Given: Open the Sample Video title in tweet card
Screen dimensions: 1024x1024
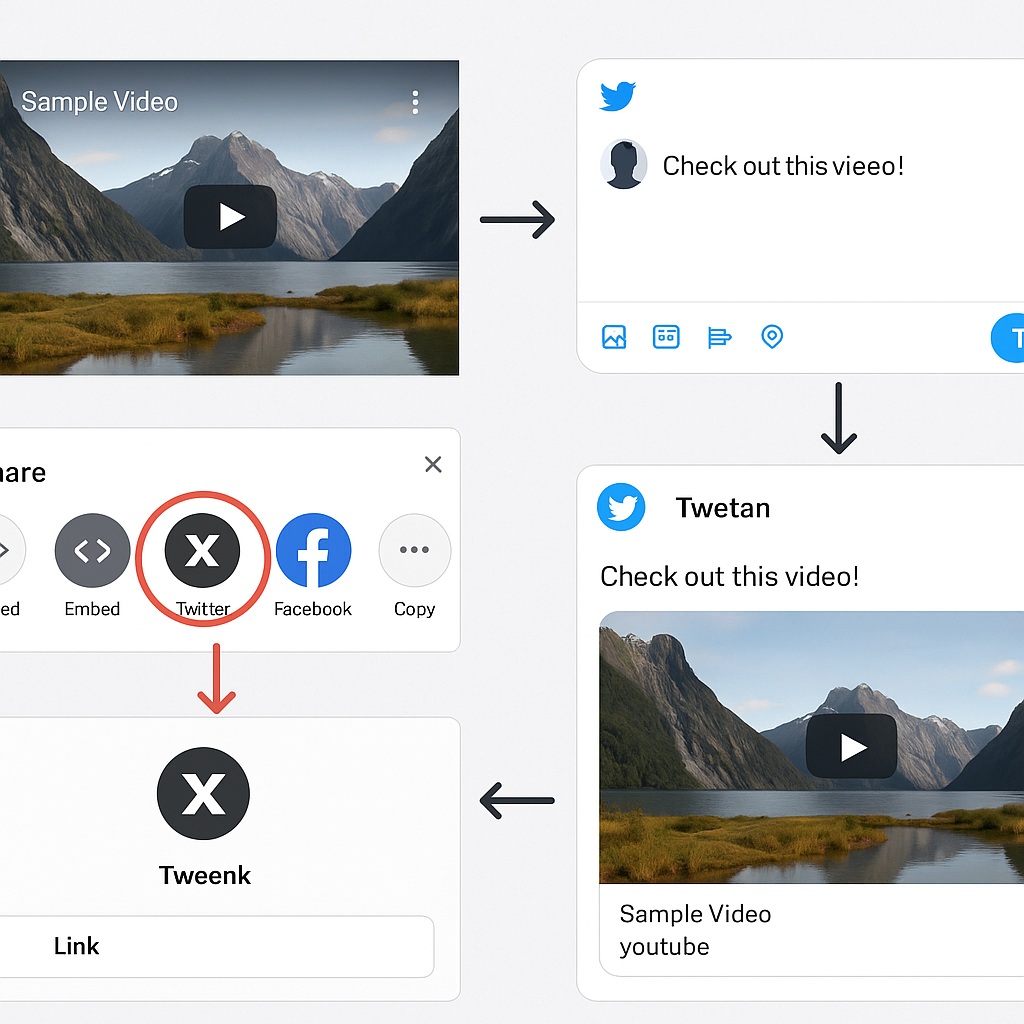Looking at the screenshot, I should pyautogui.click(x=695, y=914).
